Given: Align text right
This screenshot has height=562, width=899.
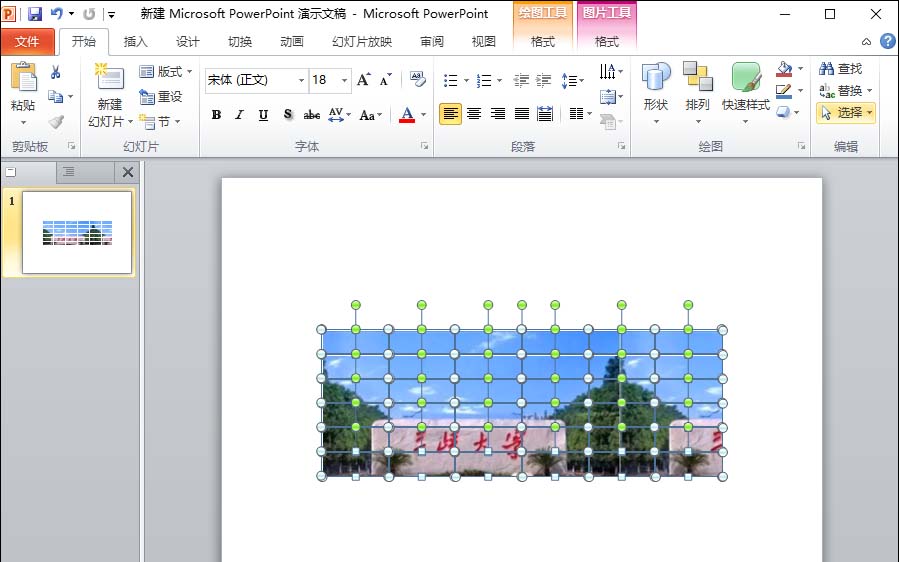Looking at the screenshot, I should (498, 114).
